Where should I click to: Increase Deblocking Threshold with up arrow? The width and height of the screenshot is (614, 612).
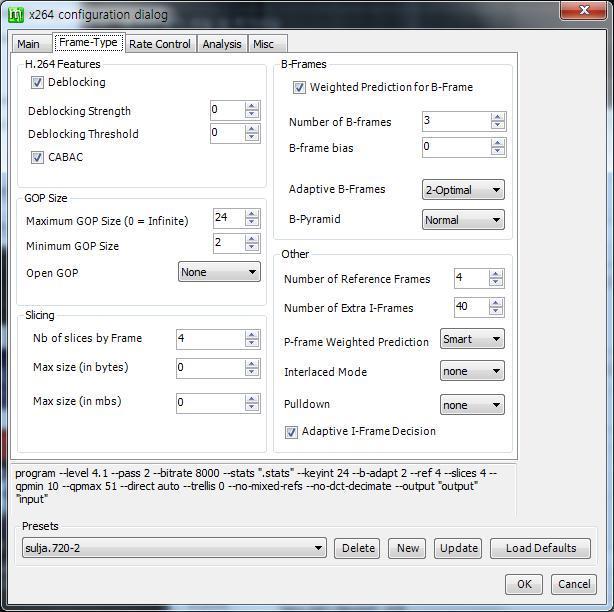click(x=252, y=129)
